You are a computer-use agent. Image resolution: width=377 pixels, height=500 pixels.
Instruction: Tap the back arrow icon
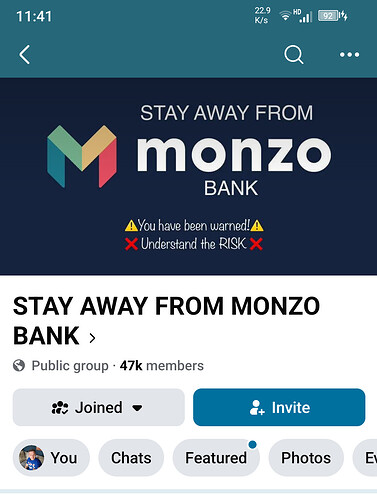pos(24,54)
